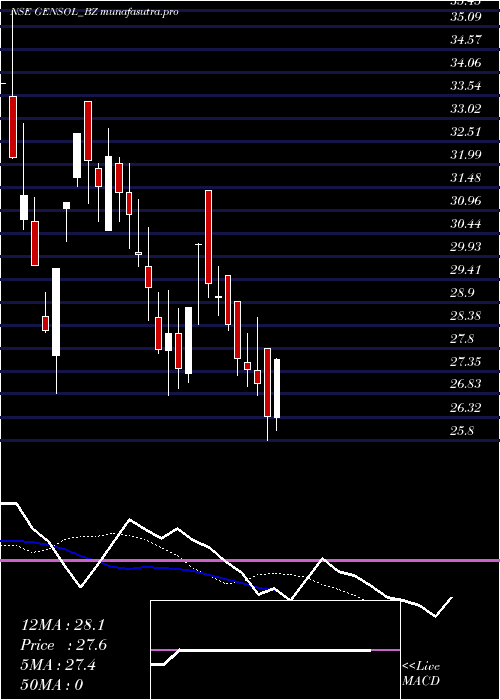Click the 34.06 price axis label

(x=466, y=63)
